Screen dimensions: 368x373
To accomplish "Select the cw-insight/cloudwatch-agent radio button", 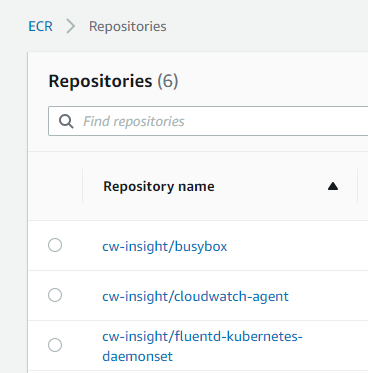I will click(55, 295).
